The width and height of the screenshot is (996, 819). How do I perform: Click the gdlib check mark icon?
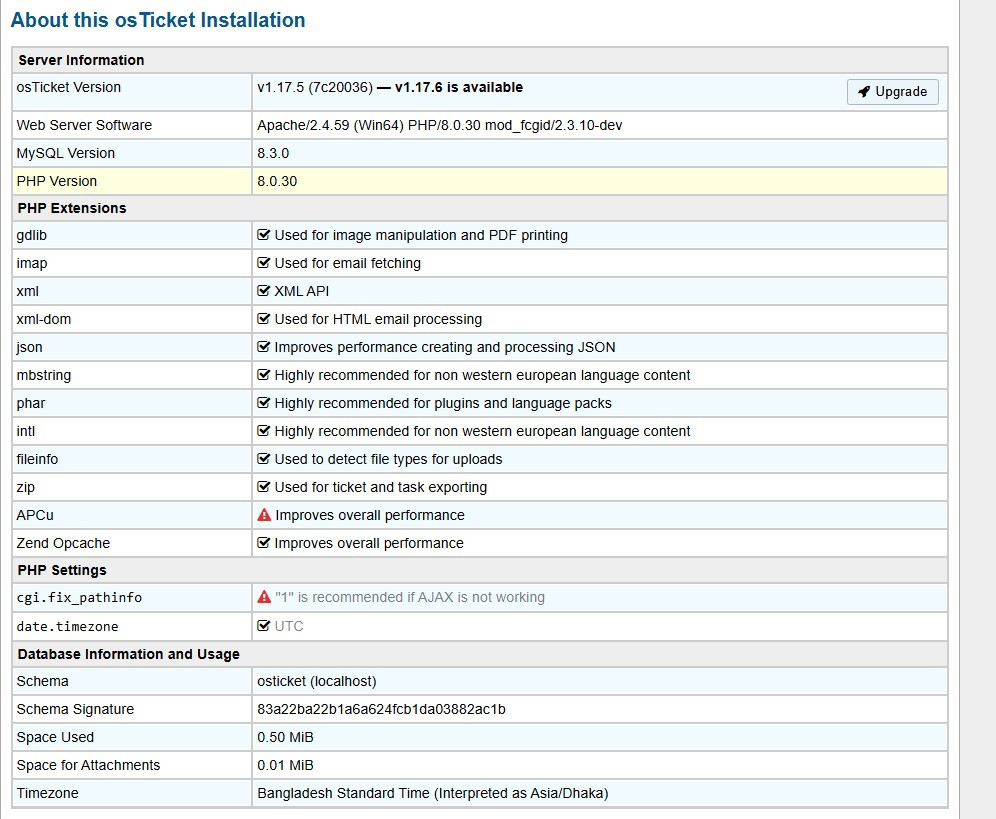click(x=264, y=235)
